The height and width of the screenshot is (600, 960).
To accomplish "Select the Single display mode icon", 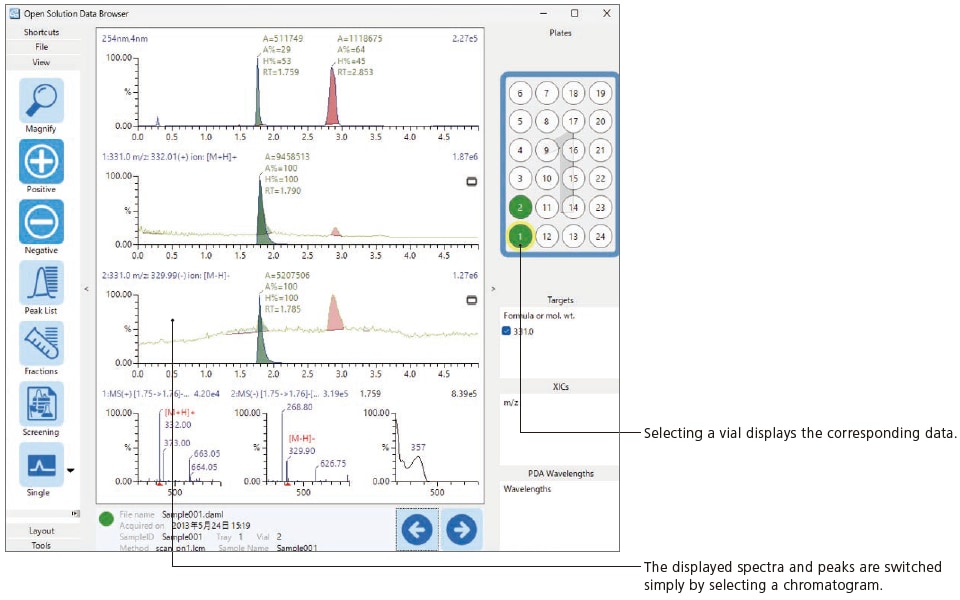I will pos(41,464).
